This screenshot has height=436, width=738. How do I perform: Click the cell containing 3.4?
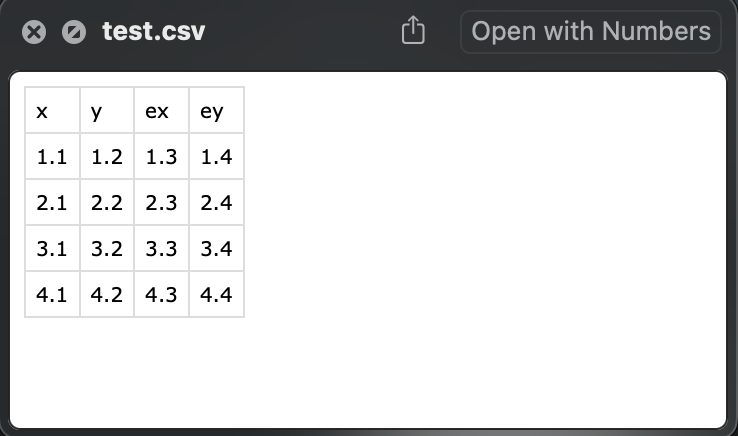[217, 248]
